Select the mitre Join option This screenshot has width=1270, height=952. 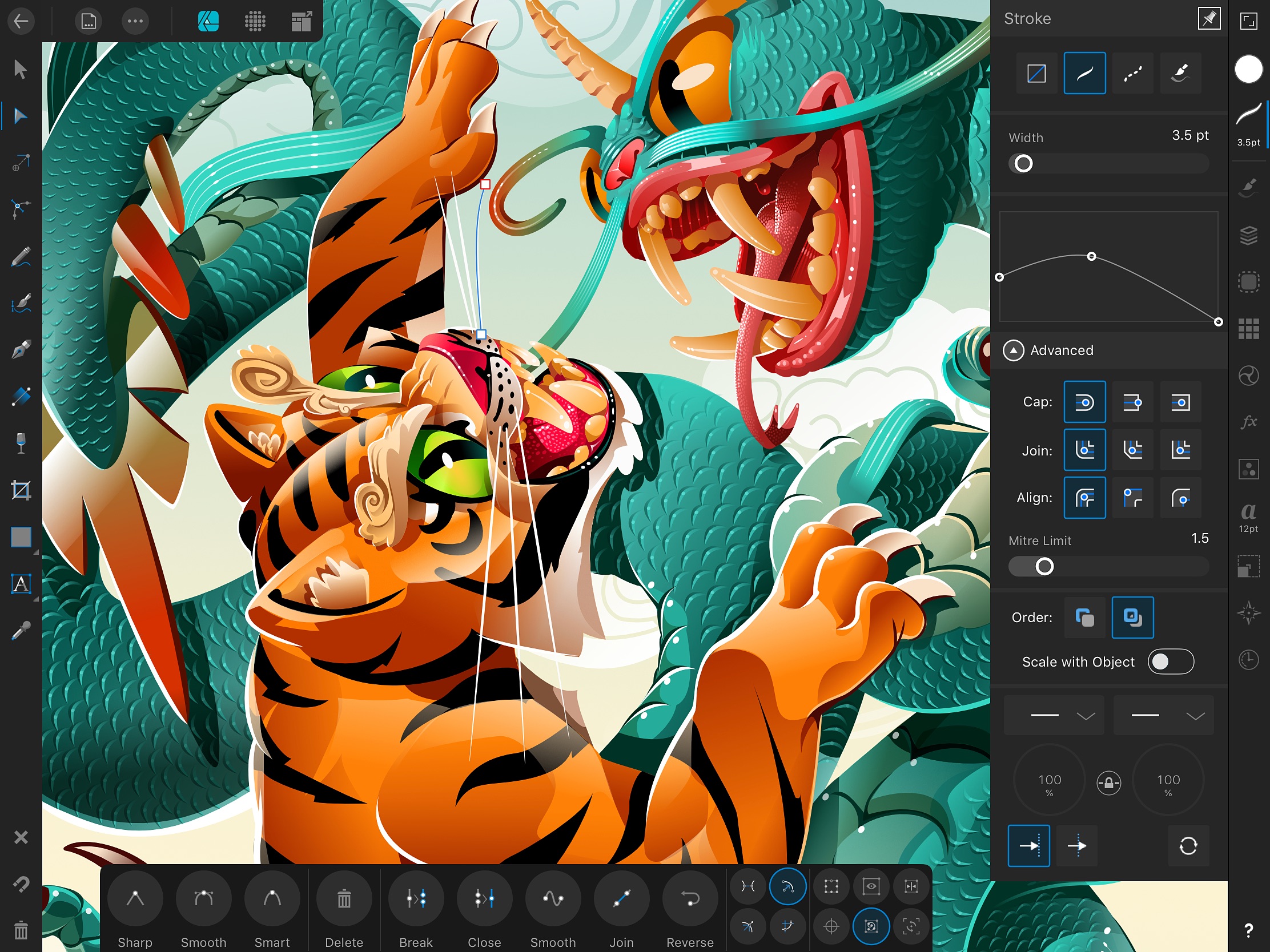pyautogui.click(x=1180, y=450)
